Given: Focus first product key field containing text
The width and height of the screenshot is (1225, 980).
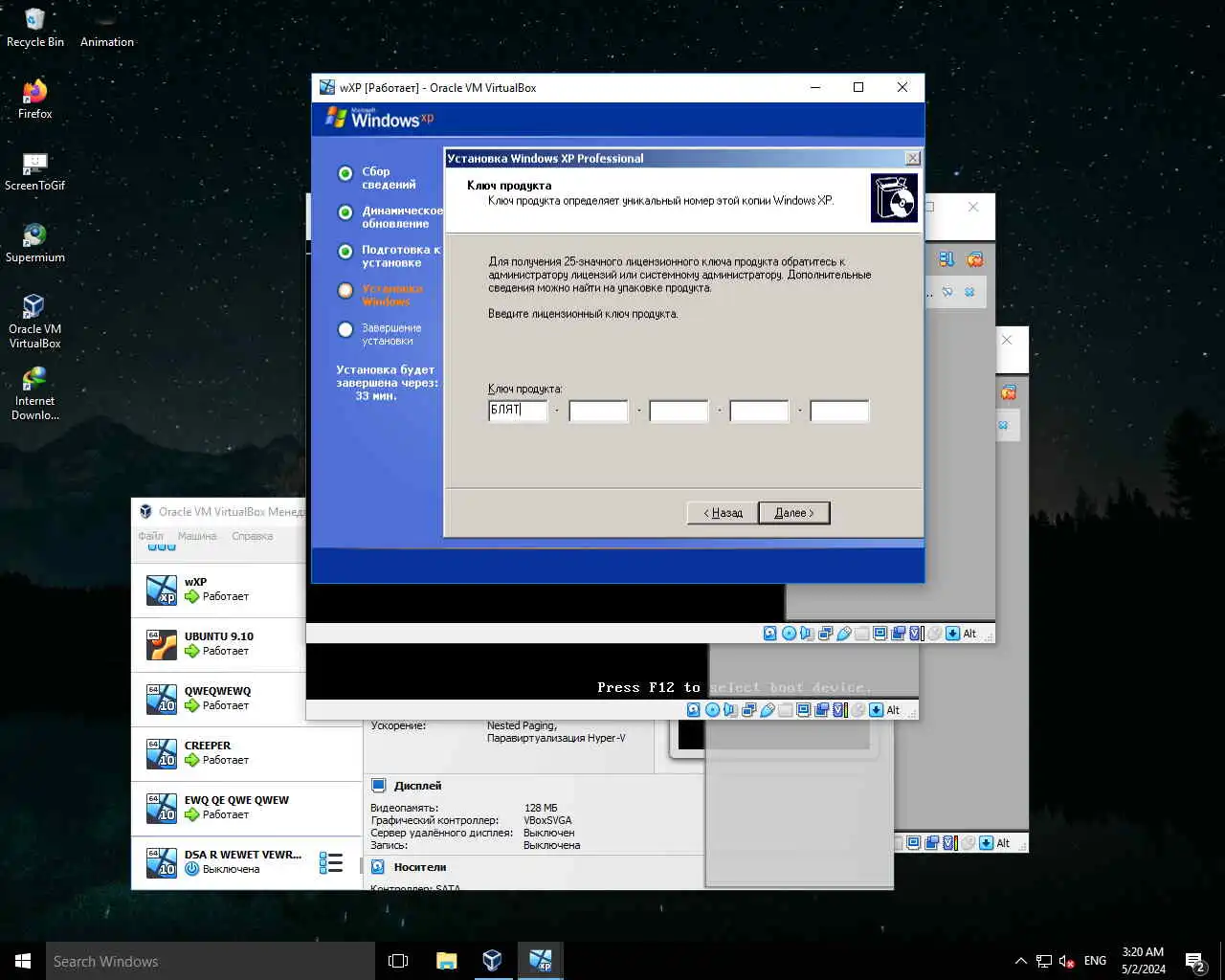Looking at the screenshot, I should tap(518, 411).
